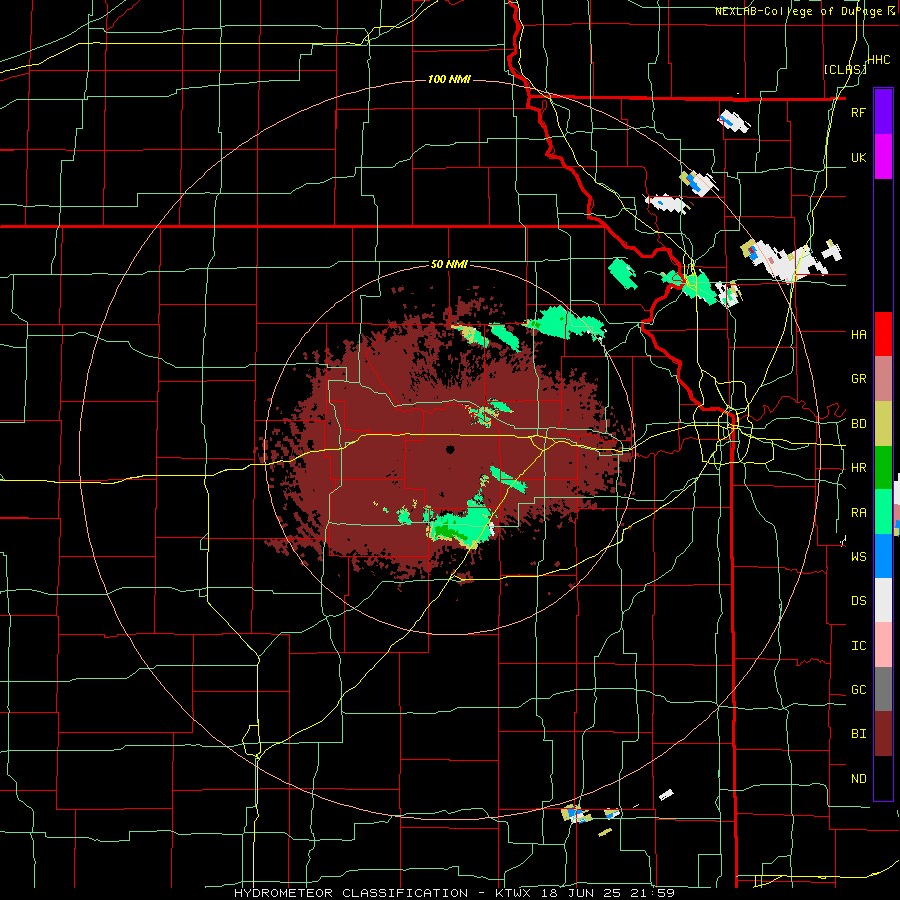This screenshot has width=900, height=900.
Task: Click the ND legend label
Action: click(859, 779)
